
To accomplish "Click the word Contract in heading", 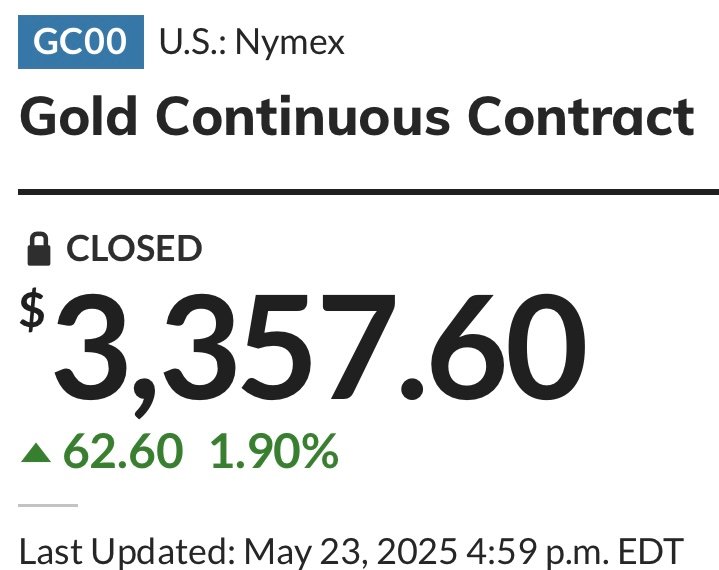I will pyautogui.click(x=581, y=116).
